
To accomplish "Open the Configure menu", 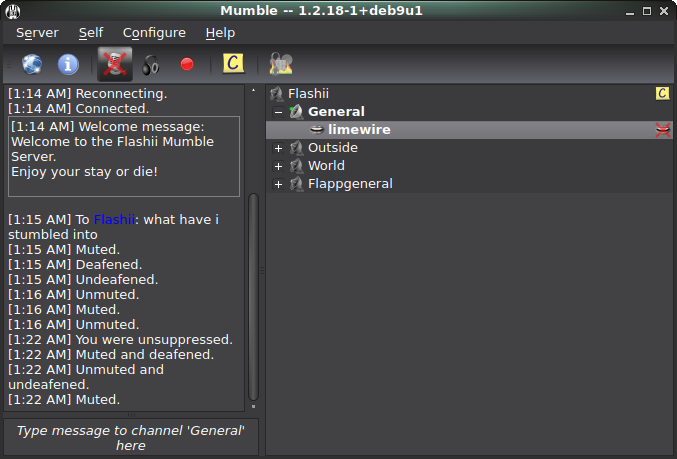I will click(154, 33).
